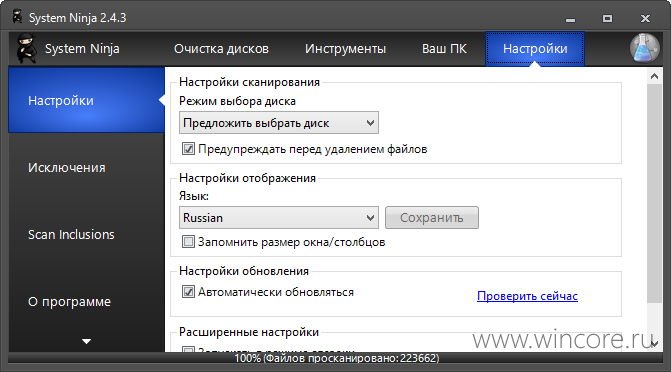
Task: Click the blue flask icon in header
Action: tap(644, 48)
